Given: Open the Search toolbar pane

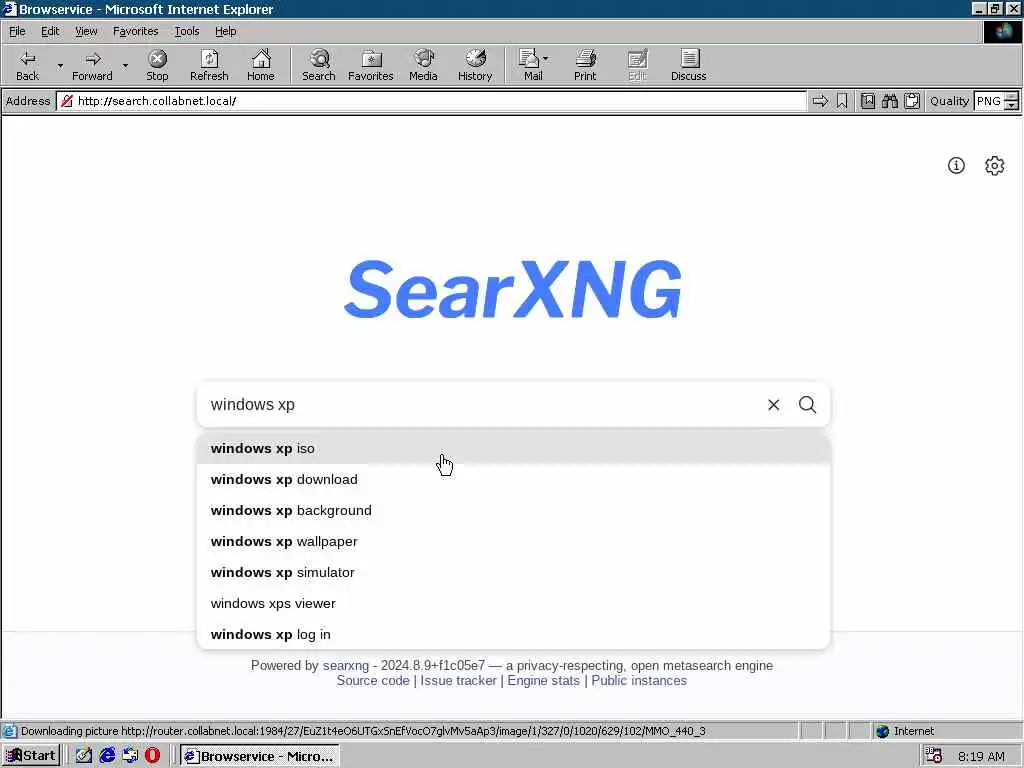Looking at the screenshot, I should [319, 65].
